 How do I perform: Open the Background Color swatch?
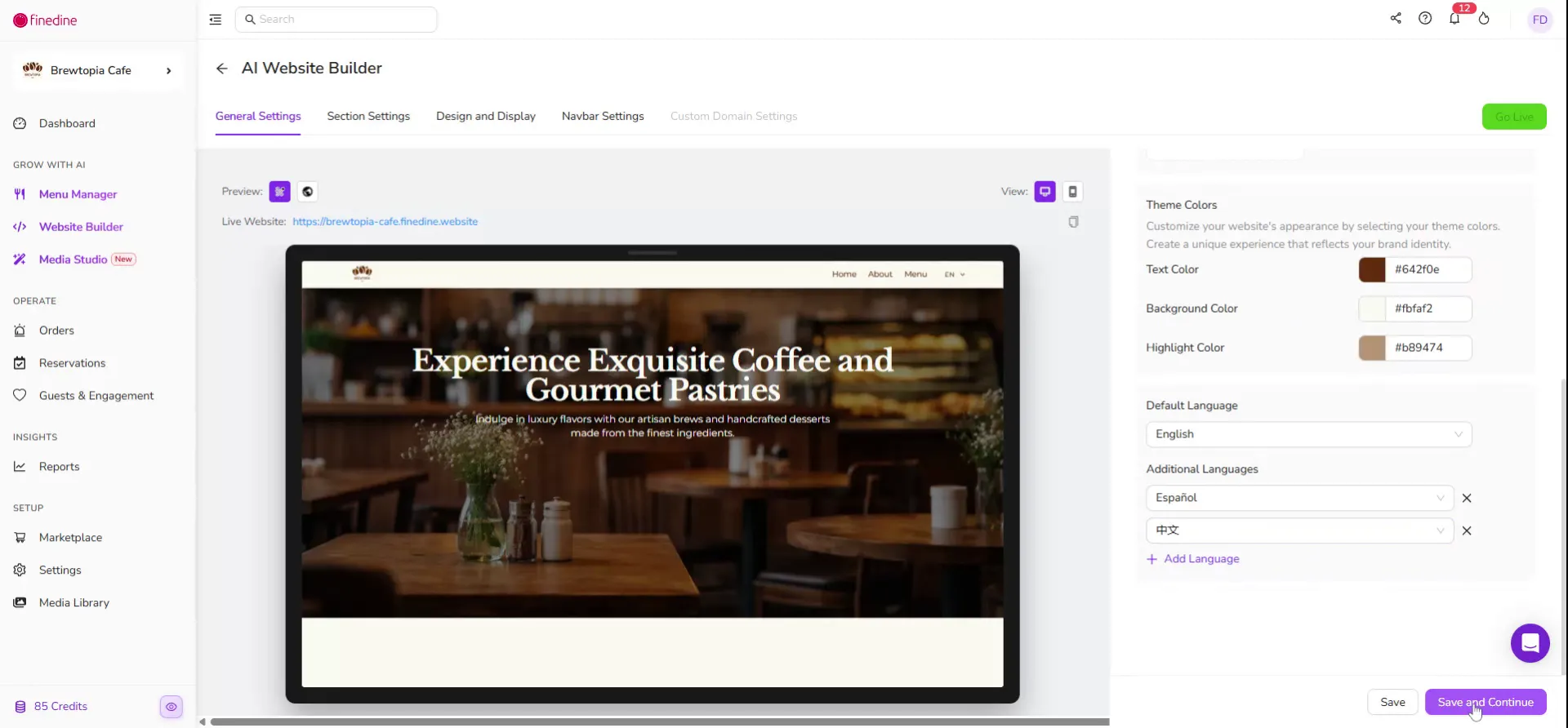1372,309
